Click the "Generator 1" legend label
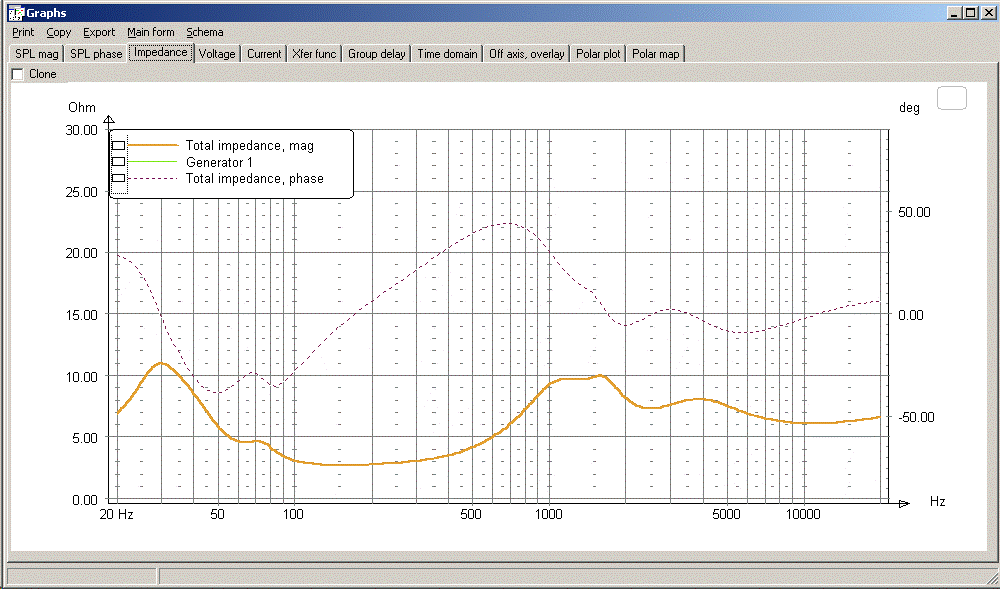 coord(219,162)
